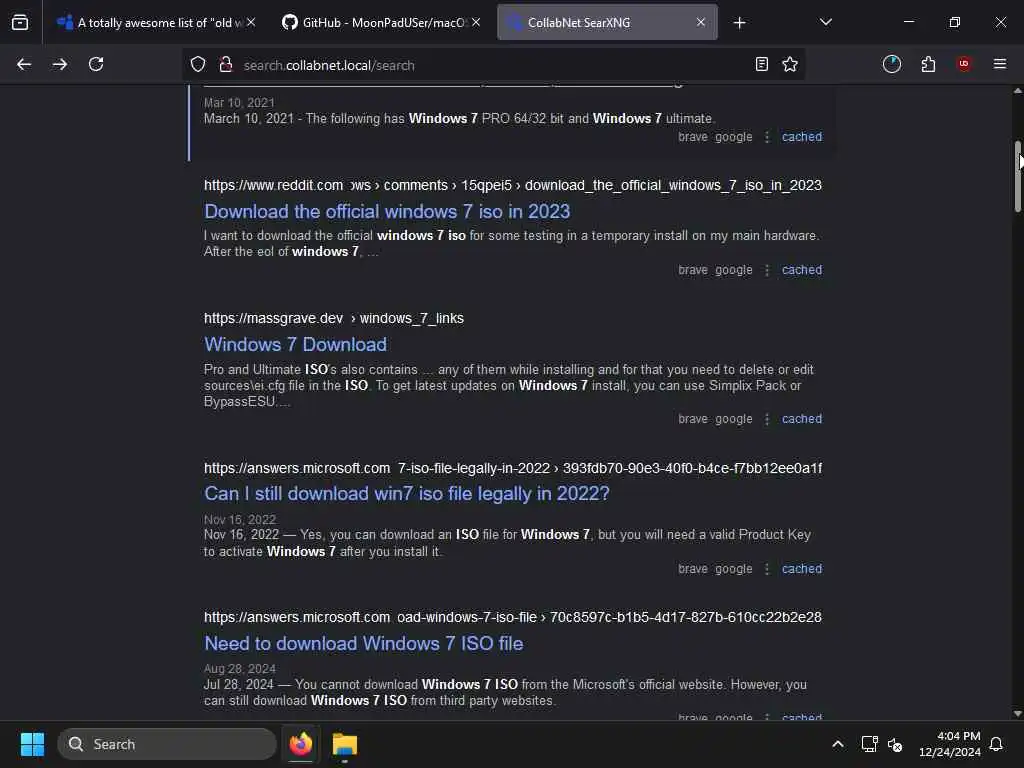The image size is (1024, 768).
Task: Open tracking protection shield icon
Action: click(198, 64)
